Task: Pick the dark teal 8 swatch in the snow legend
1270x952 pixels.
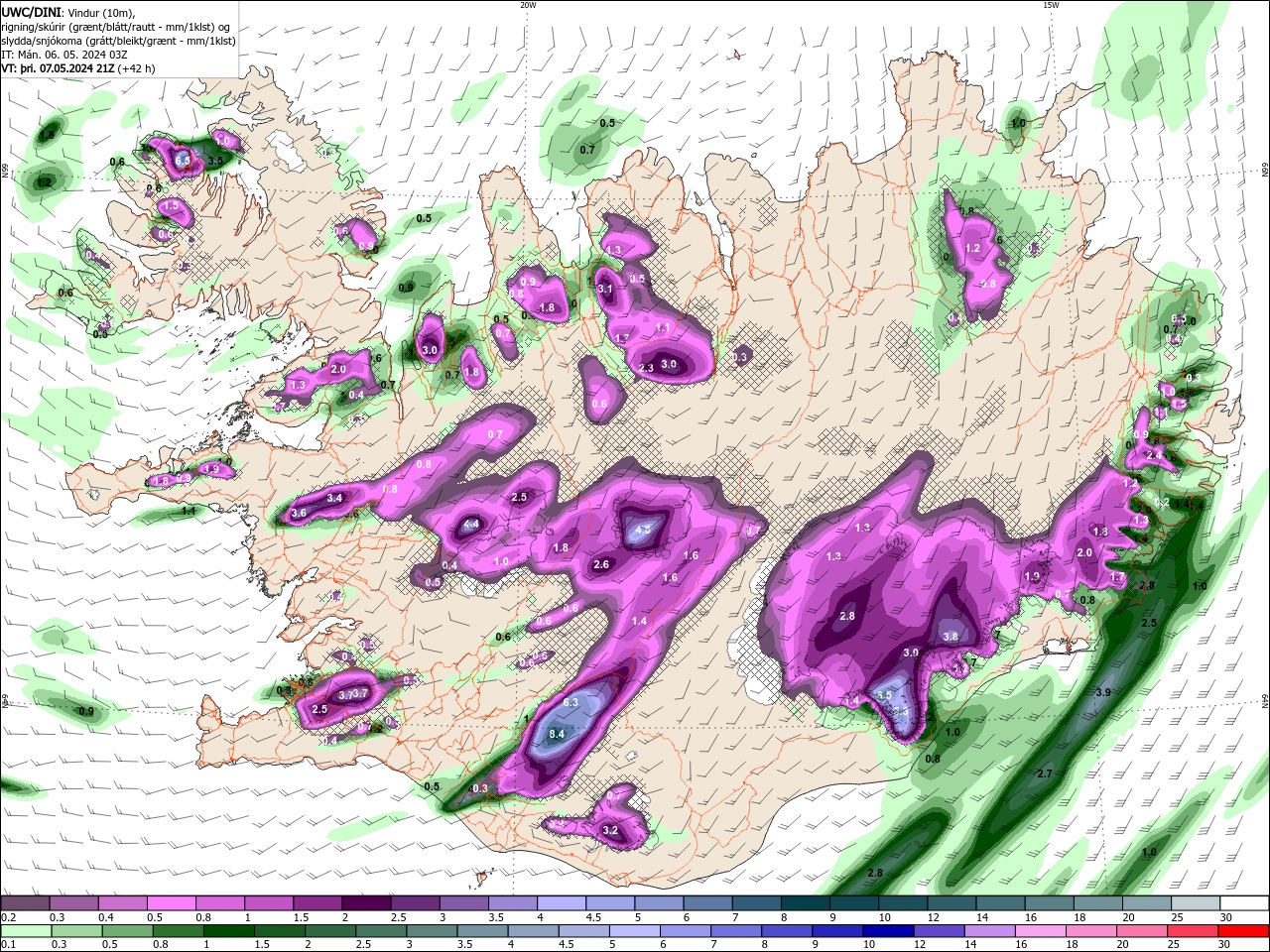Action: click(x=804, y=902)
